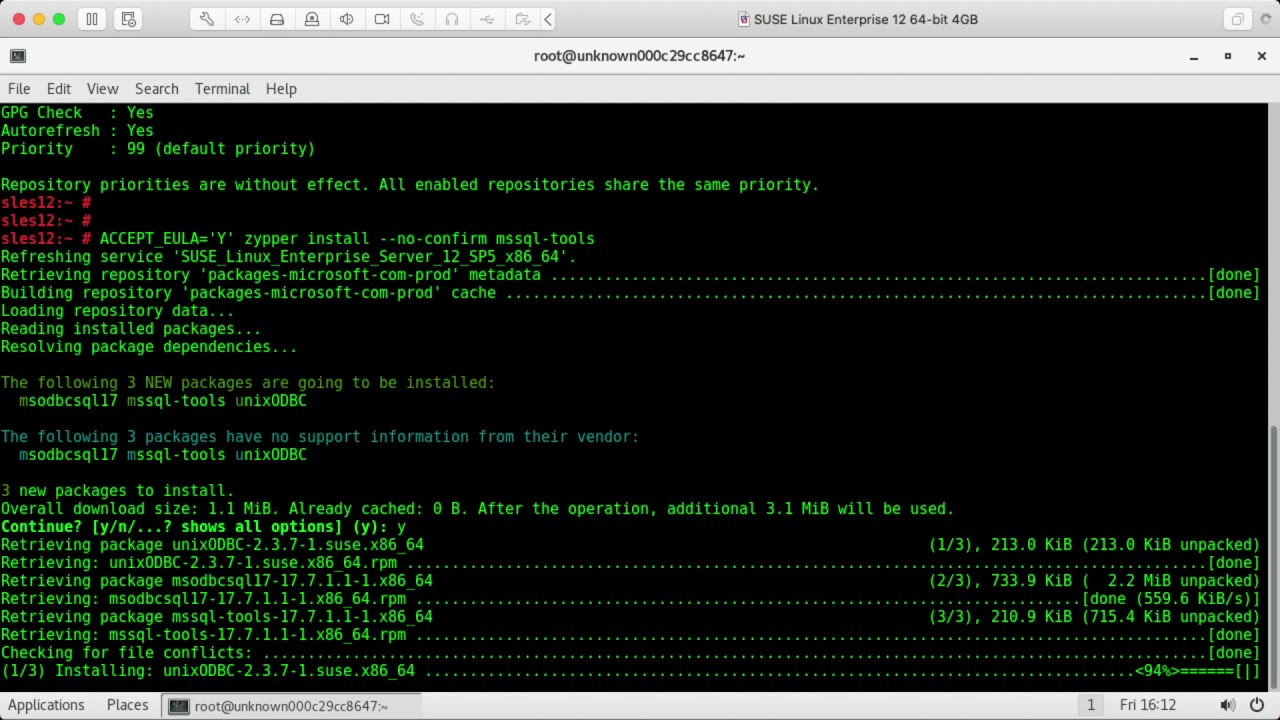Image resolution: width=1280 pixels, height=720 pixels.
Task: Collapse the device toolbar chevron
Action: (x=548, y=19)
